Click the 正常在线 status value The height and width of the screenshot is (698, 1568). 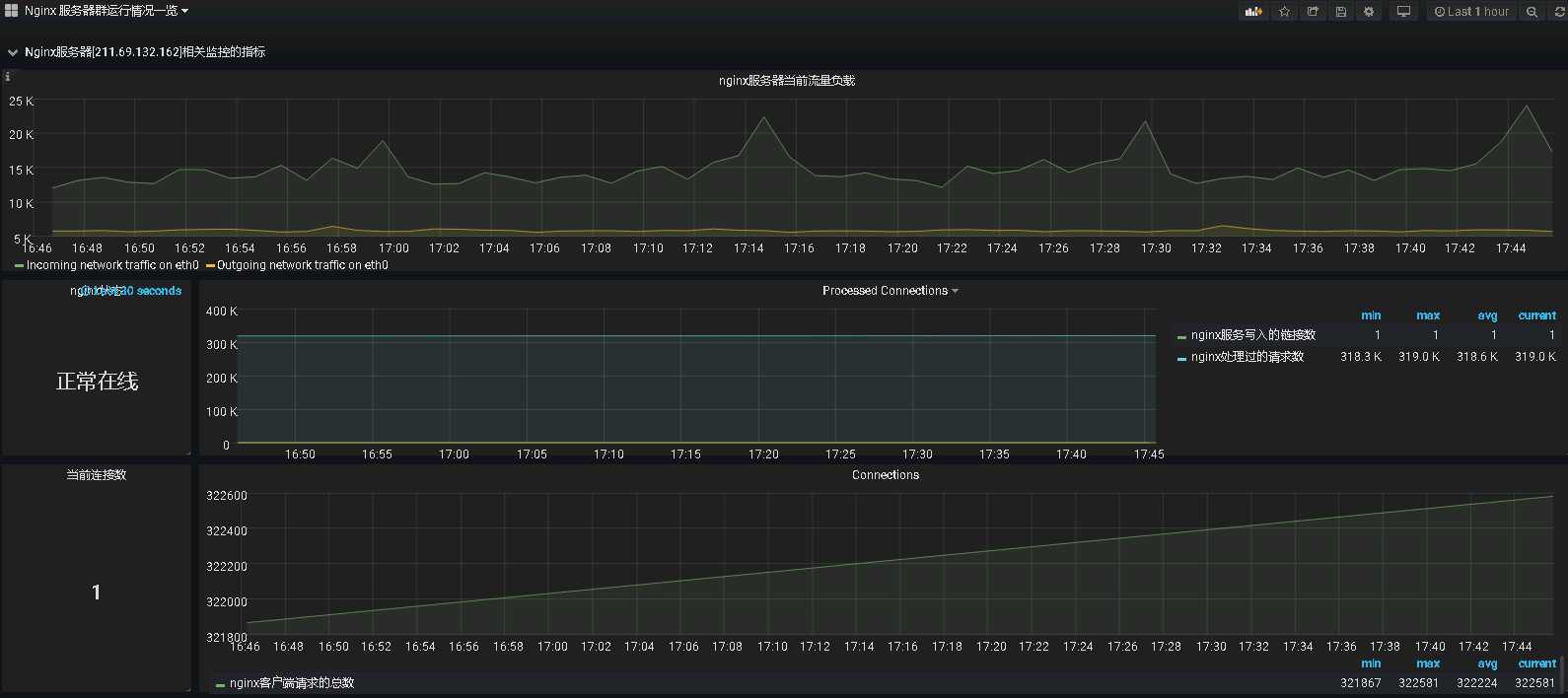coord(97,382)
